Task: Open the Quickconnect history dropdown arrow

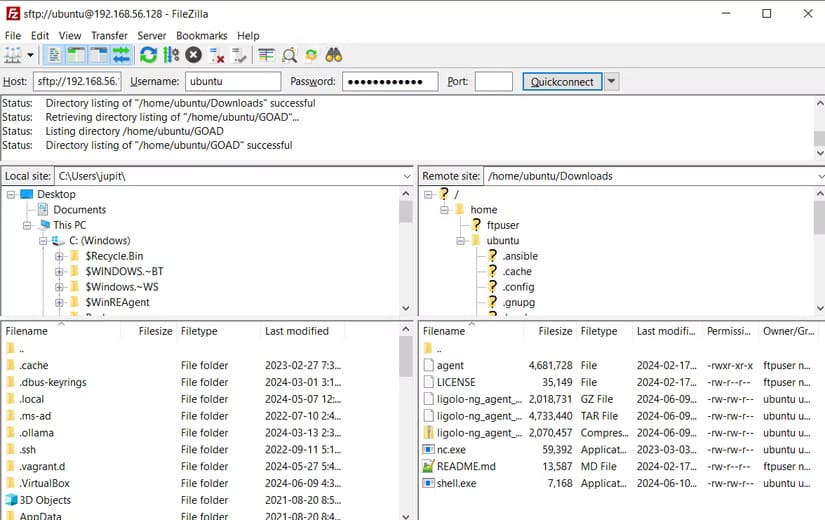Action: [611, 82]
